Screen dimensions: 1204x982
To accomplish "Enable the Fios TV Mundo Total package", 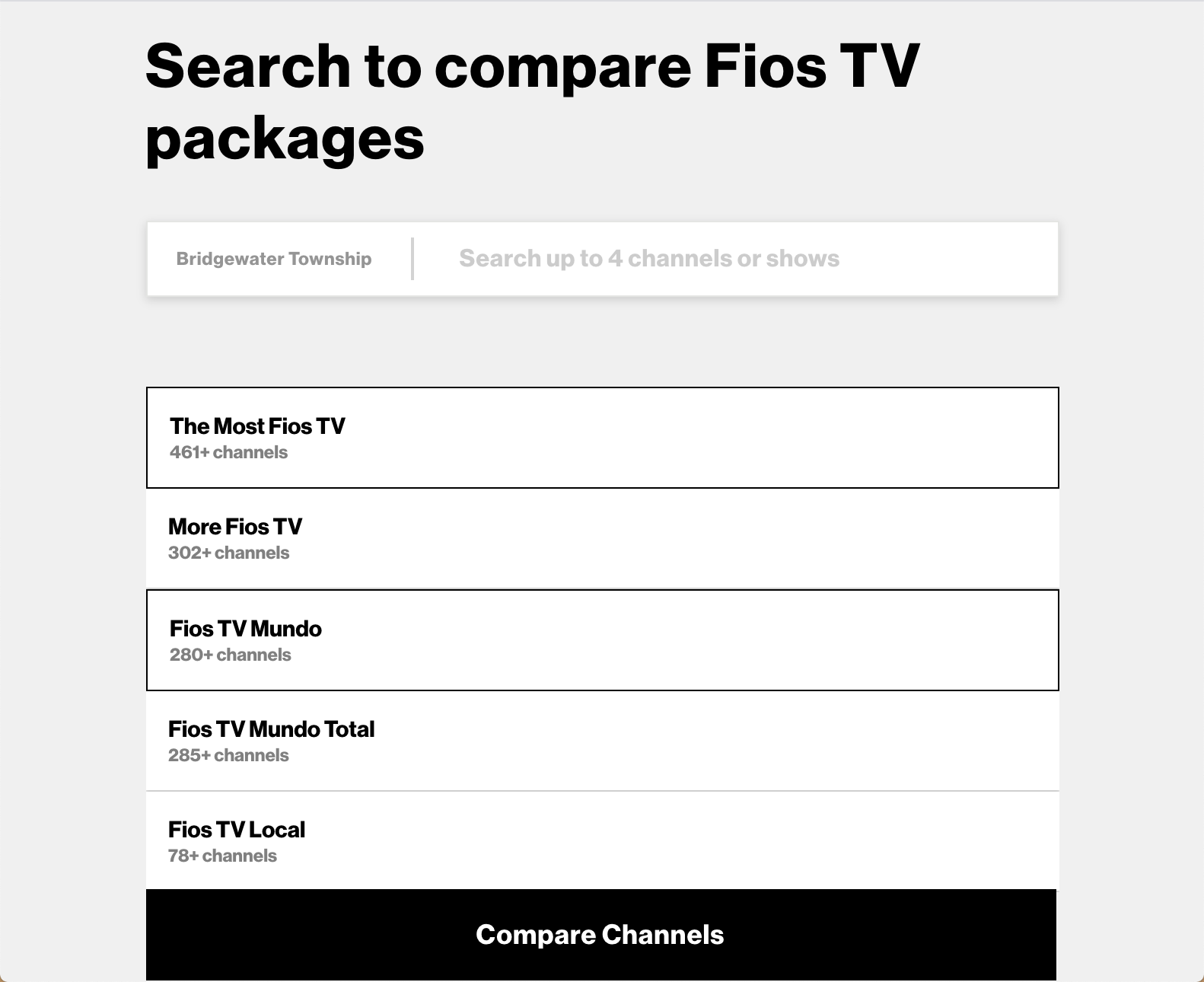I will click(x=602, y=740).
